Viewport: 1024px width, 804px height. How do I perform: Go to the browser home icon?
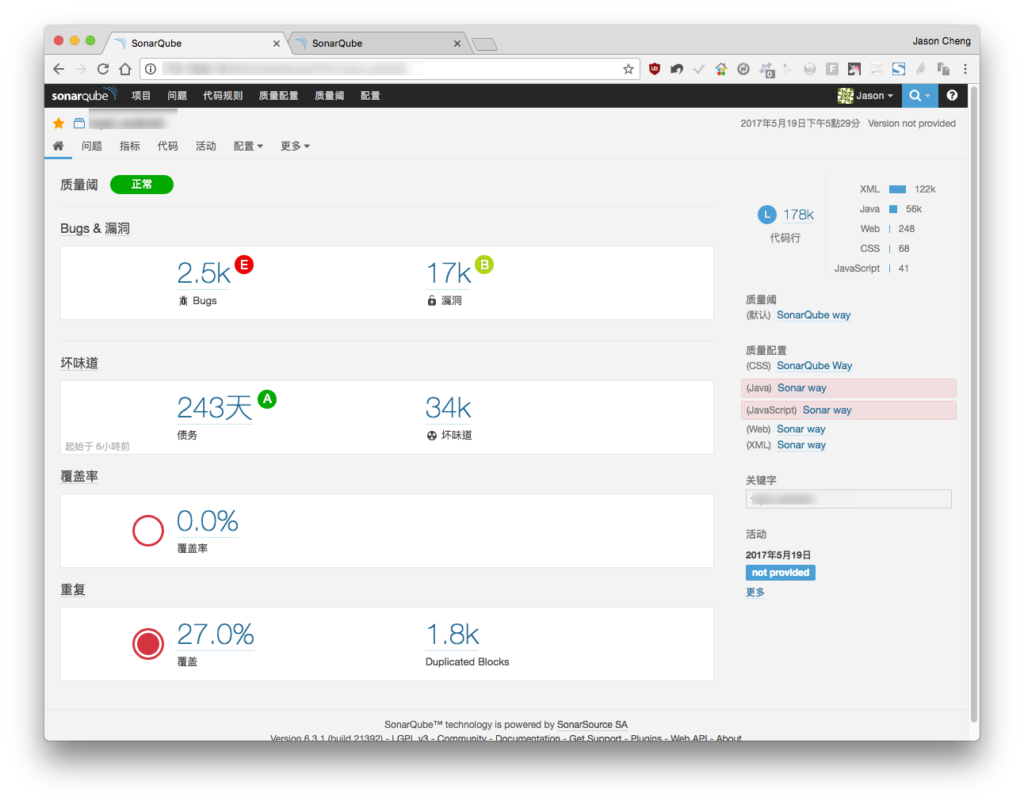(125, 69)
